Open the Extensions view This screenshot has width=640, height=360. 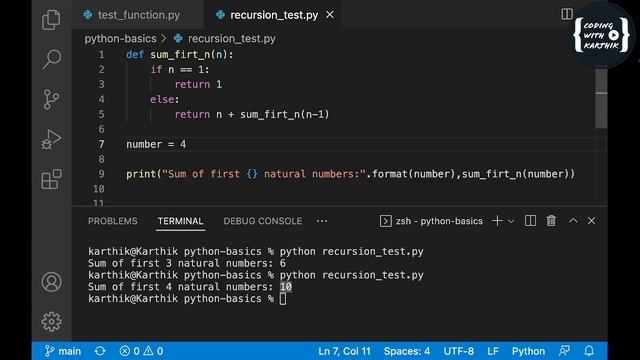point(51,179)
